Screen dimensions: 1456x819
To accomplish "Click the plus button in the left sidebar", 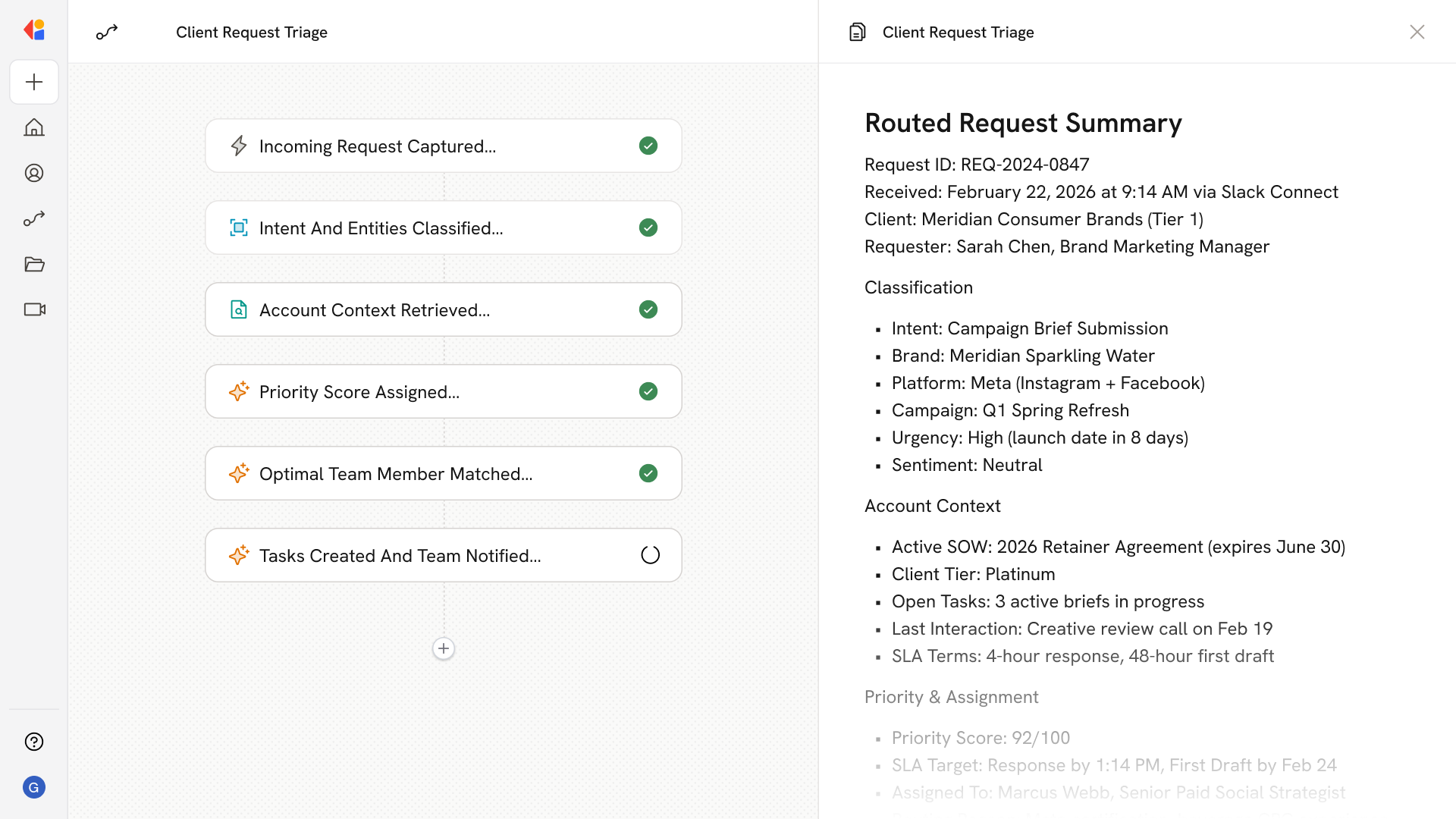I will click(34, 82).
